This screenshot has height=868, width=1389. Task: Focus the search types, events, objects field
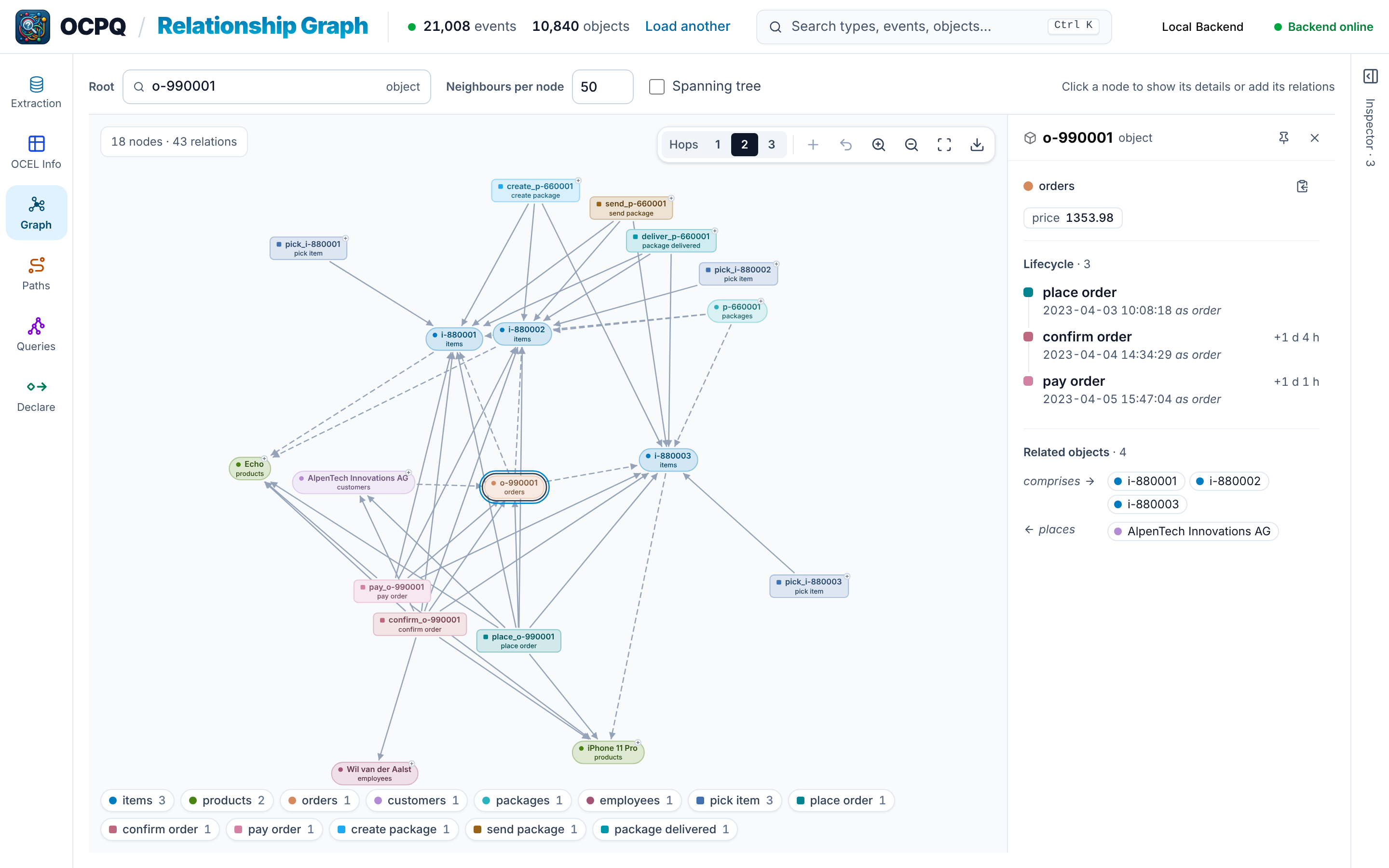tap(933, 27)
